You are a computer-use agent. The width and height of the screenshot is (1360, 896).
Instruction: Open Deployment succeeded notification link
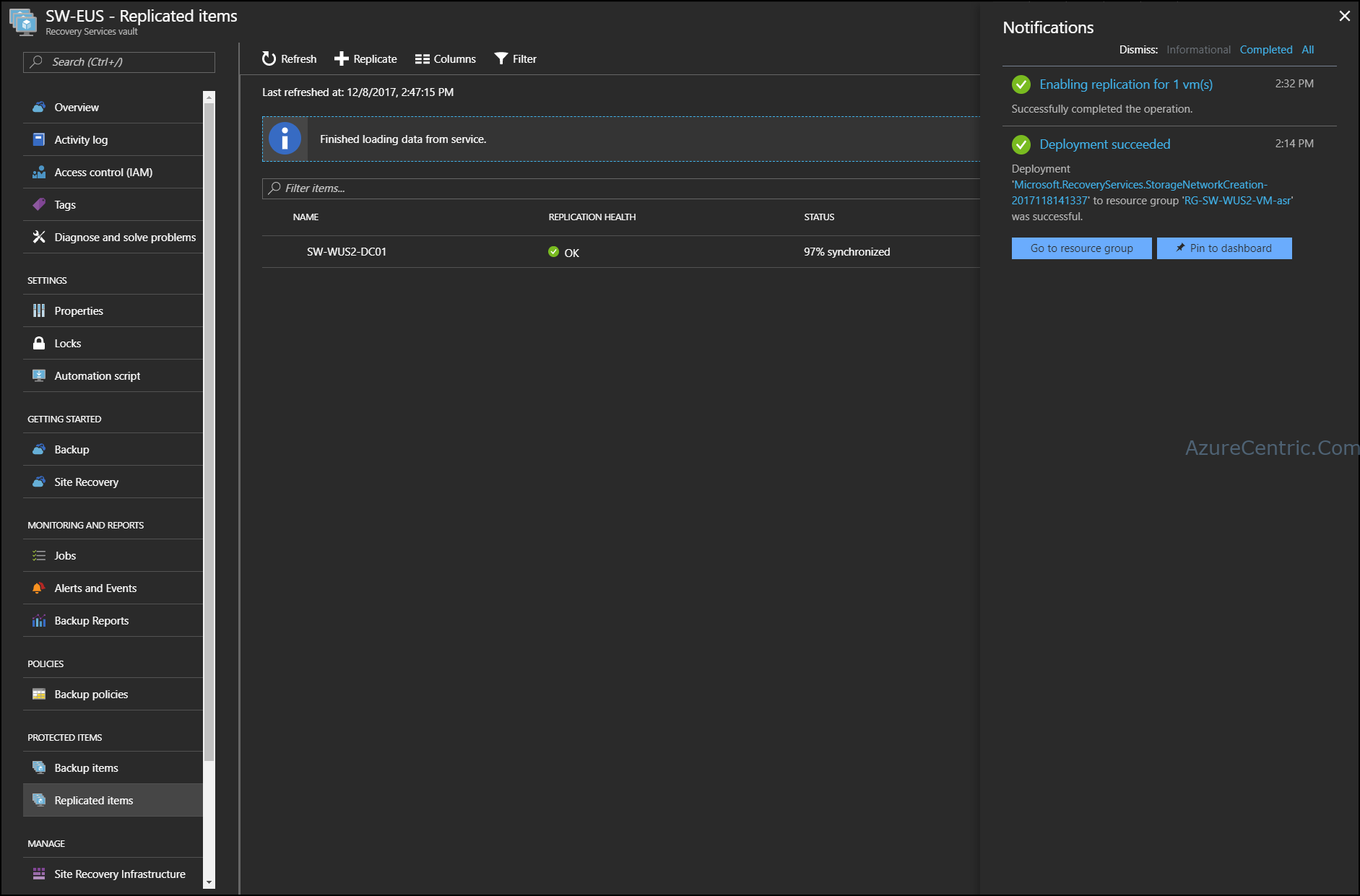(1104, 144)
